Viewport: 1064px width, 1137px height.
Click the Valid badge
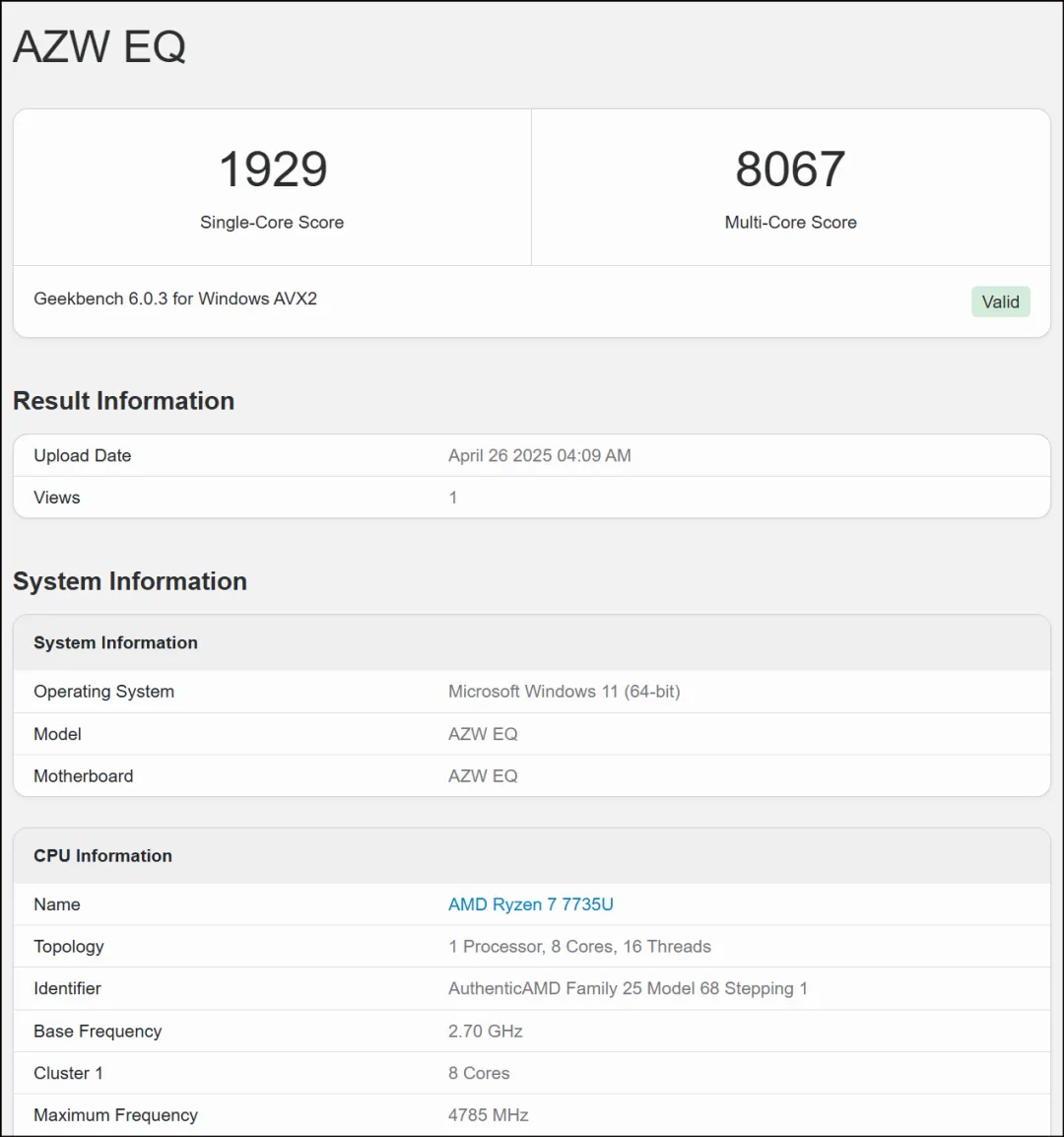pos(1000,301)
